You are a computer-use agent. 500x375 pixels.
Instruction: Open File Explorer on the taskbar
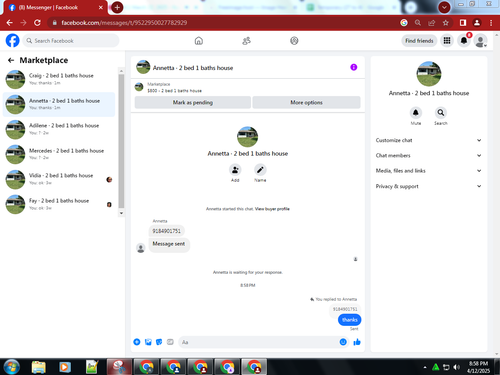38,367
